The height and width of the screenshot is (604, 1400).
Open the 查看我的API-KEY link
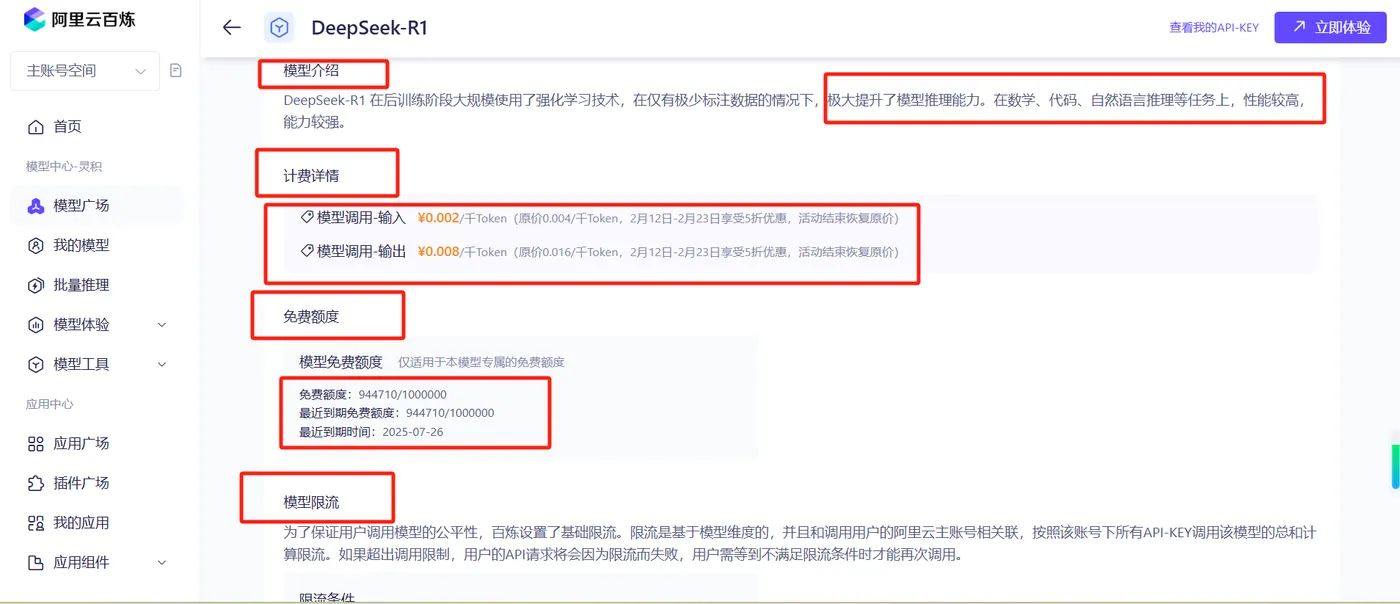tap(1214, 28)
